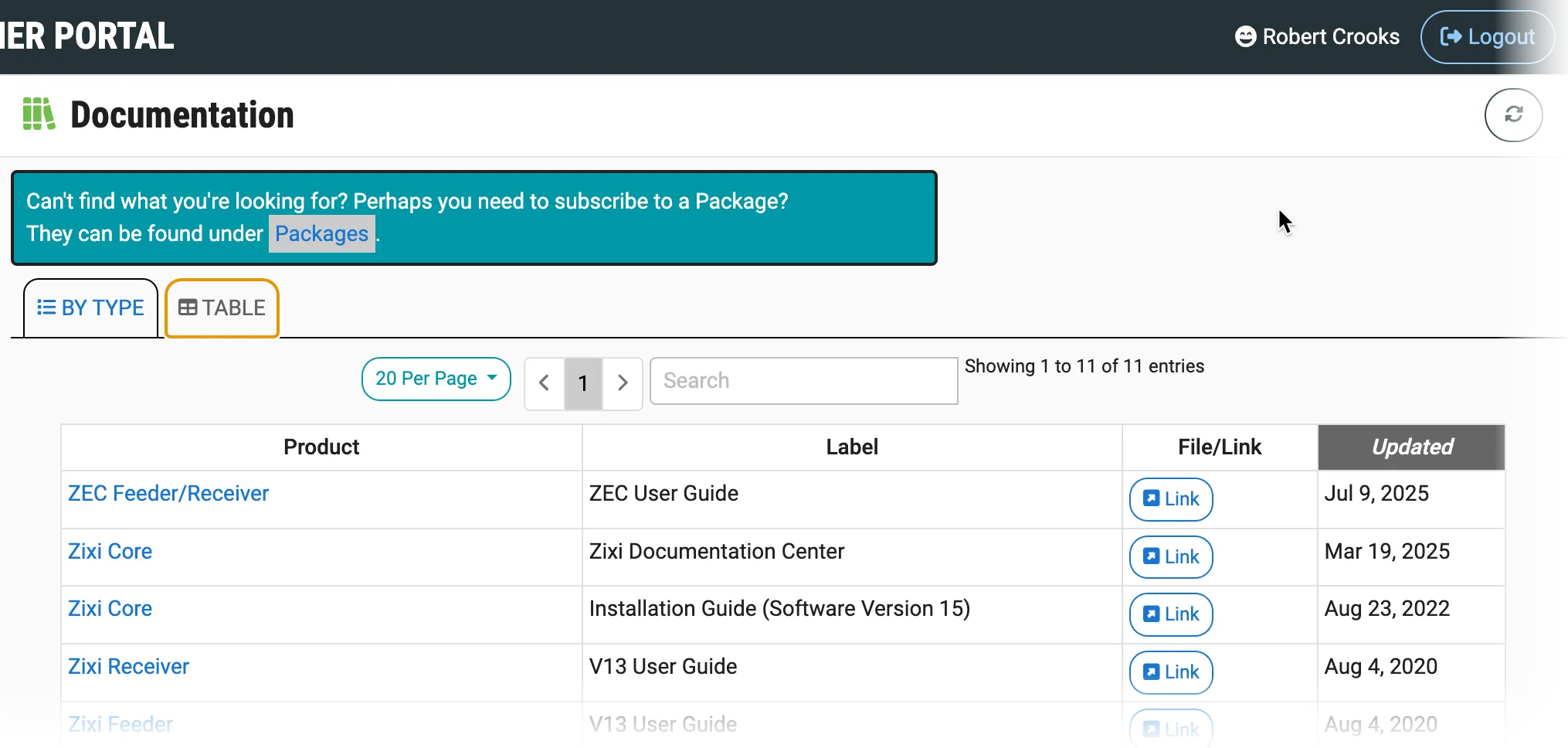Viewport: 1568px width, 748px height.
Task: Click the Documentation books icon
Action: click(39, 114)
